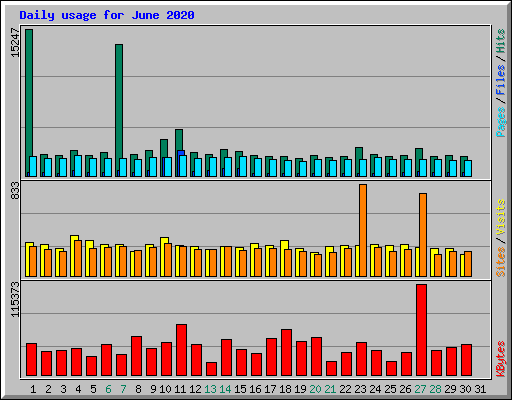This screenshot has width=512, height=400.
Task: Click the tallest red KBytes bar on day 27
Action: click(421, 330)
